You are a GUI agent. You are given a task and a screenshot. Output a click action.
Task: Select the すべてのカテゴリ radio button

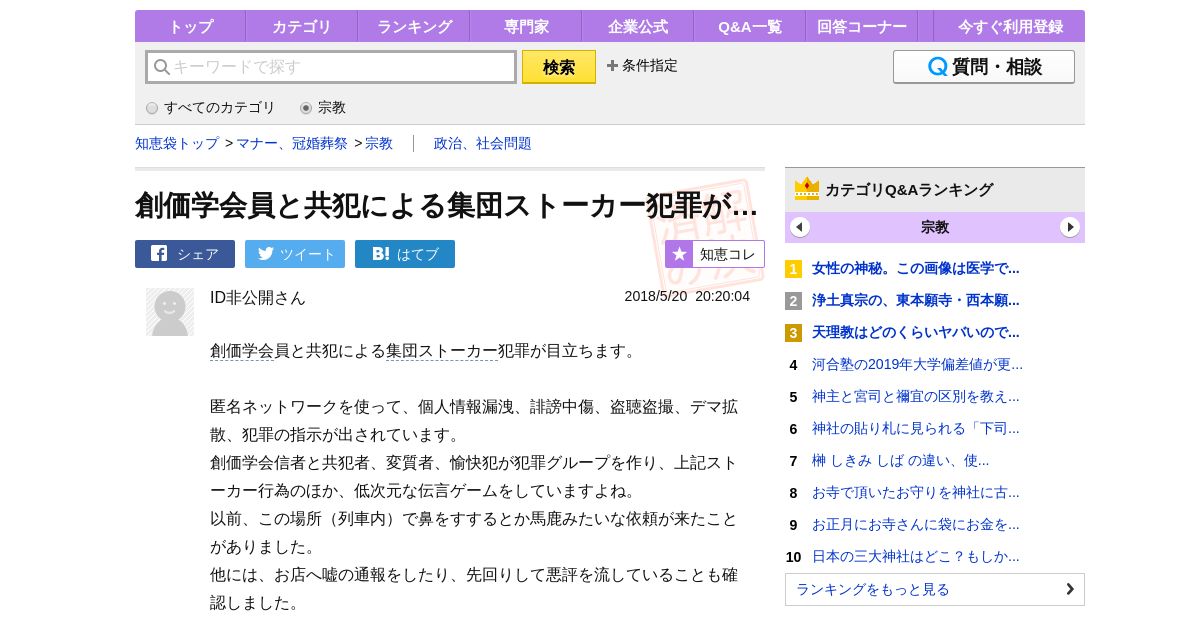[x=152, y=108]
